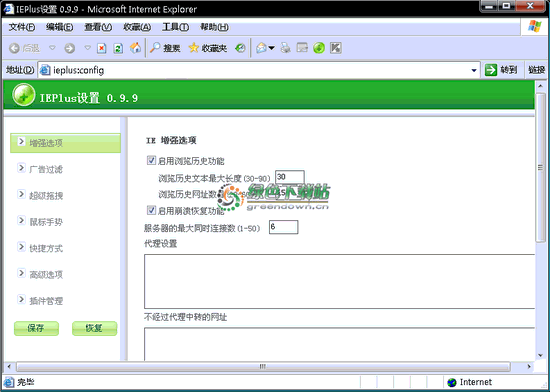
Task: Open the 文件(F) menu
Action: pyautogui.click(x=22, y=27)
